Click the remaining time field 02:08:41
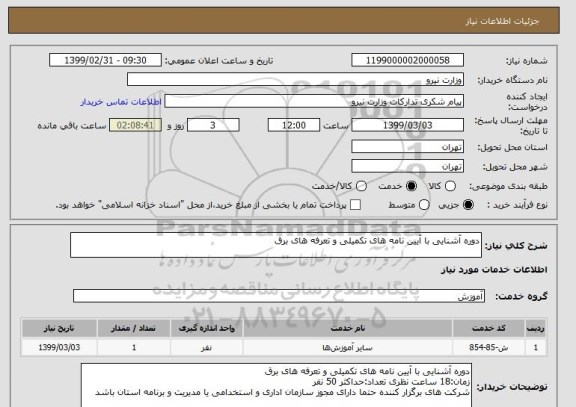Viewport: 576px width, 407px height. pyautogui.click(x=135, y=125)
